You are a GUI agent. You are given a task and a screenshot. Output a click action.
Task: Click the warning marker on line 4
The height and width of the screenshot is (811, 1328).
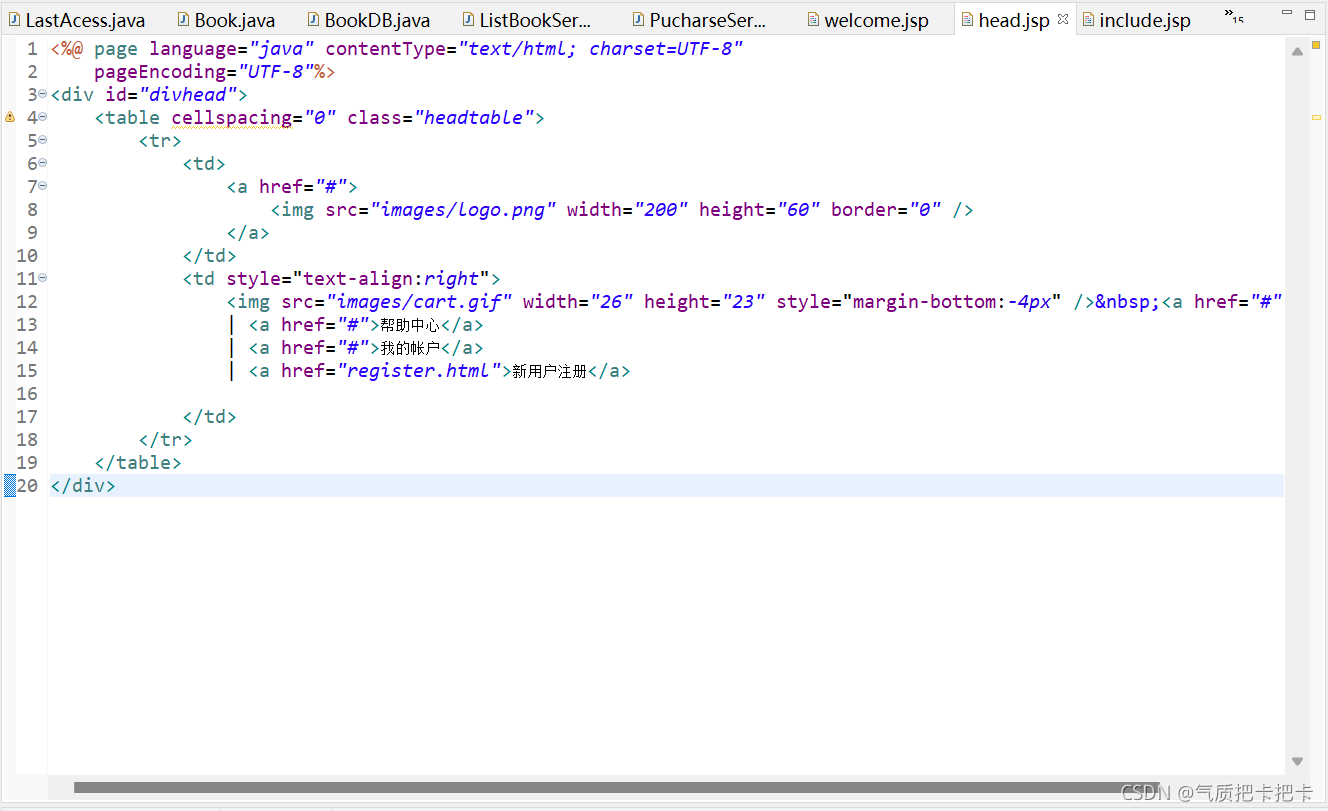click(10, 118)
